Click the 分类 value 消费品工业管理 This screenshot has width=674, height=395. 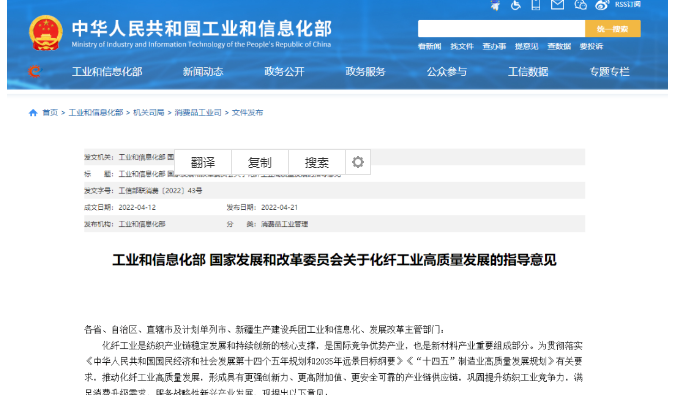(x=285, y=224)
